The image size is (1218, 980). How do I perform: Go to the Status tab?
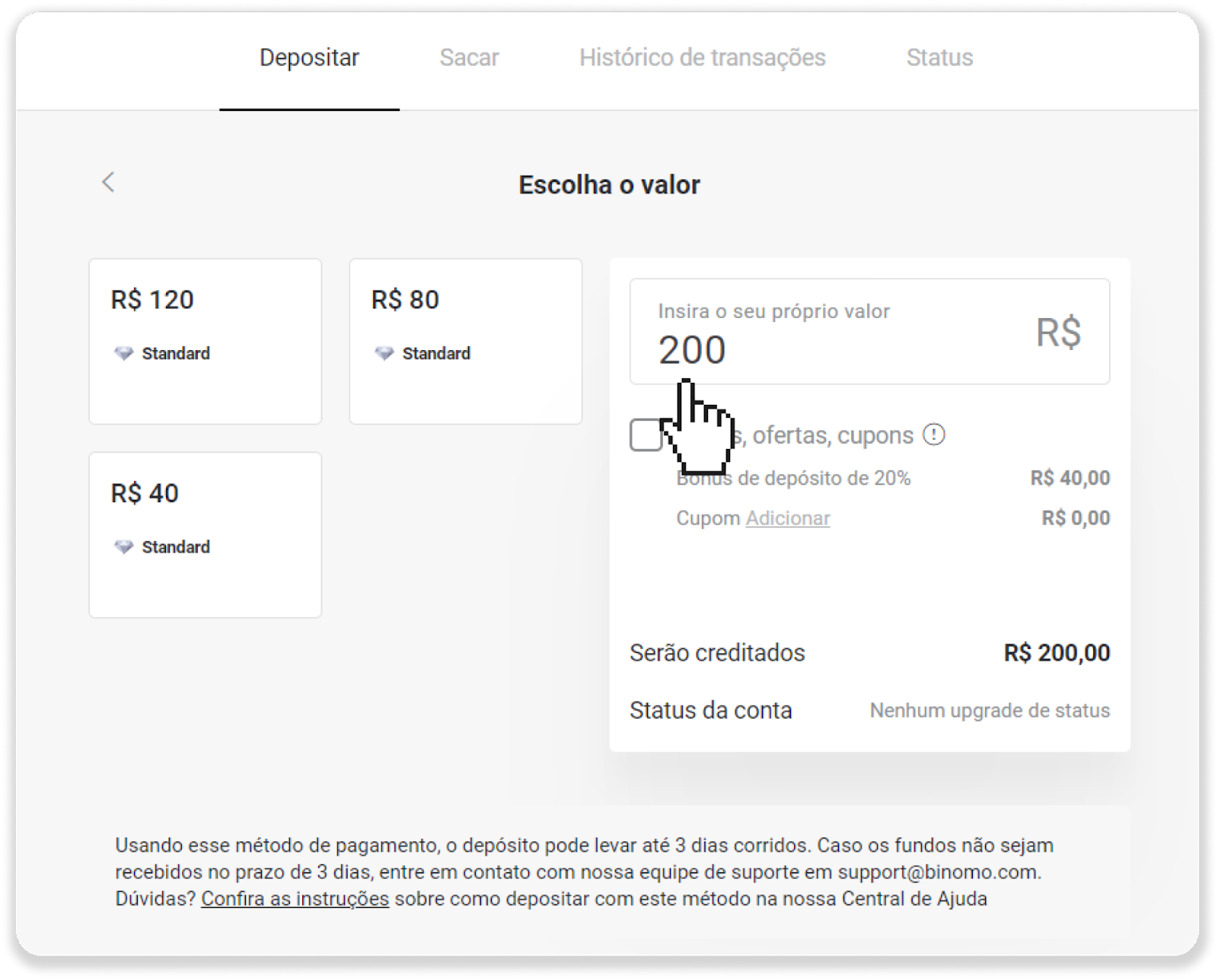(939, 58)
